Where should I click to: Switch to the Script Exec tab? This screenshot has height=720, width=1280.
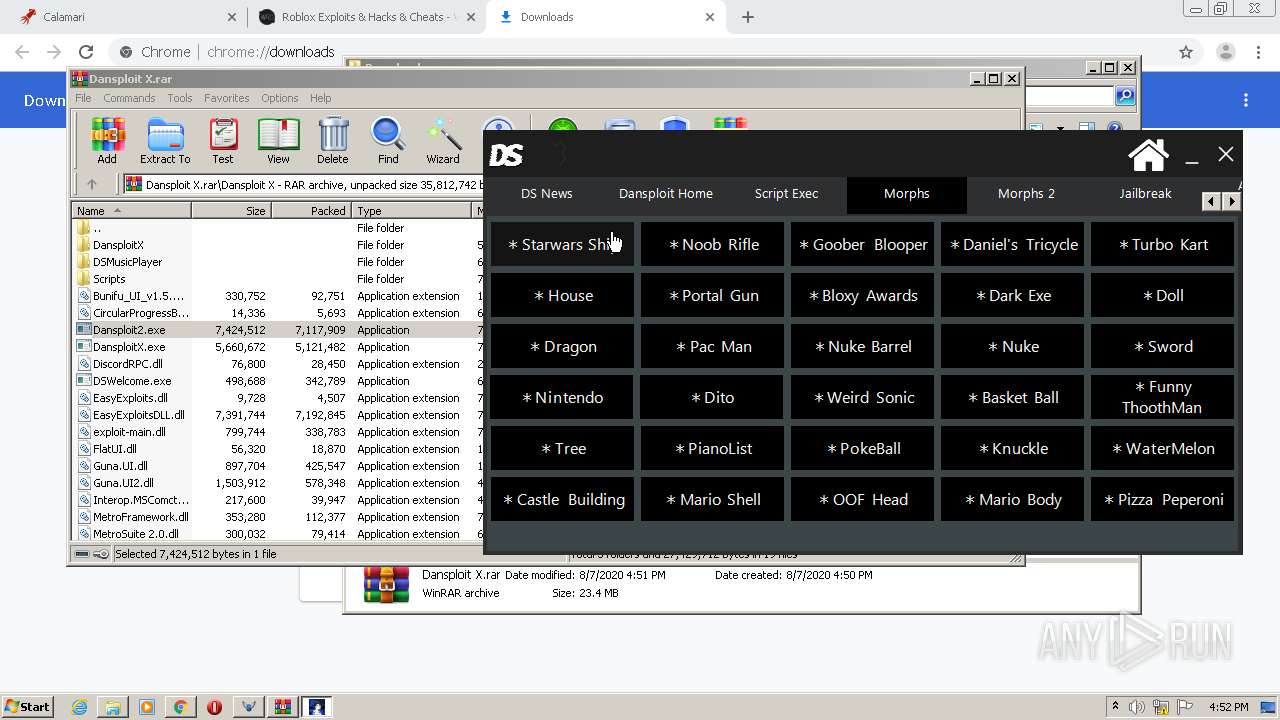coord(786,194)
